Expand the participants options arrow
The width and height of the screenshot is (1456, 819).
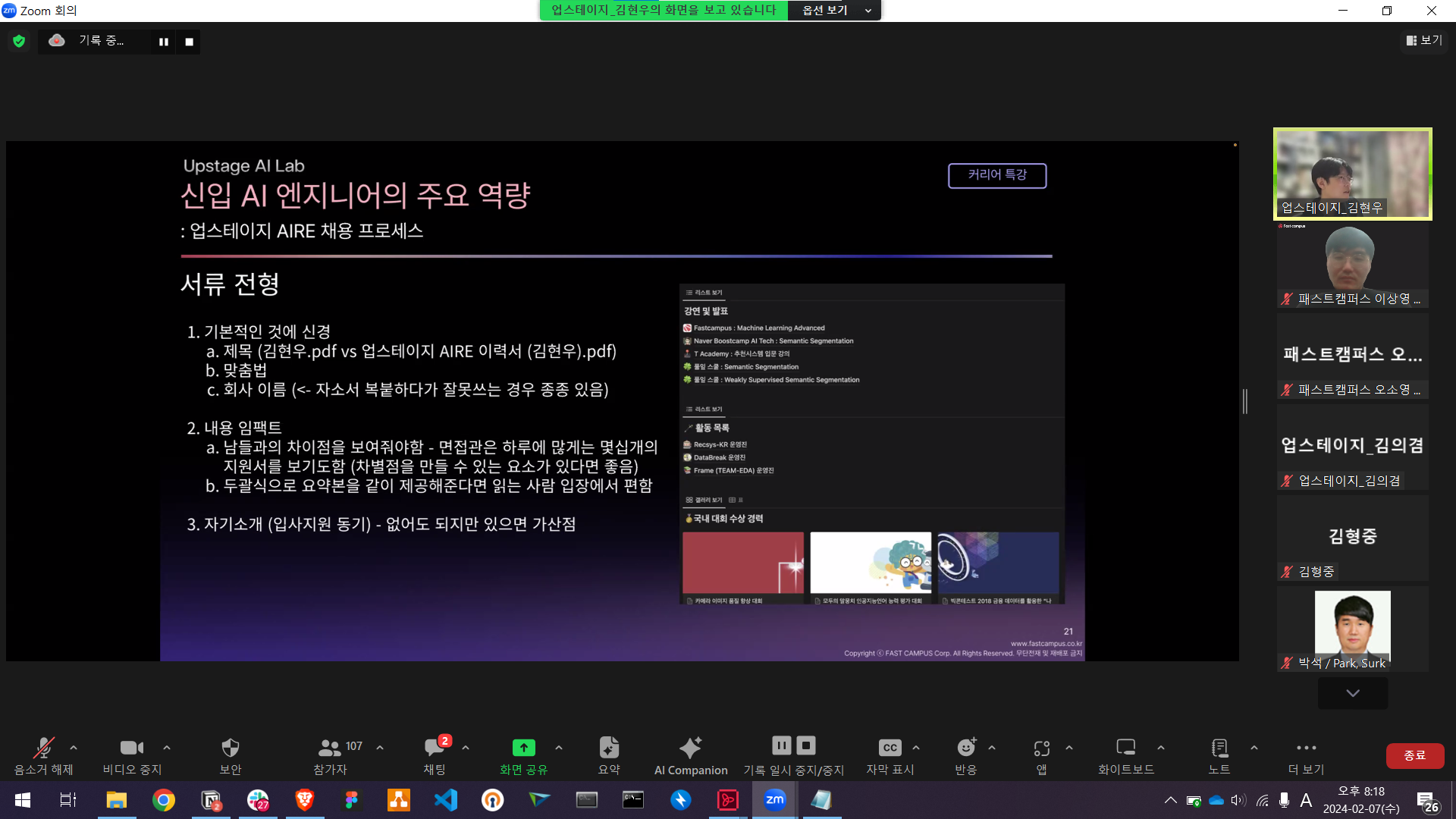tap(380, 748)
